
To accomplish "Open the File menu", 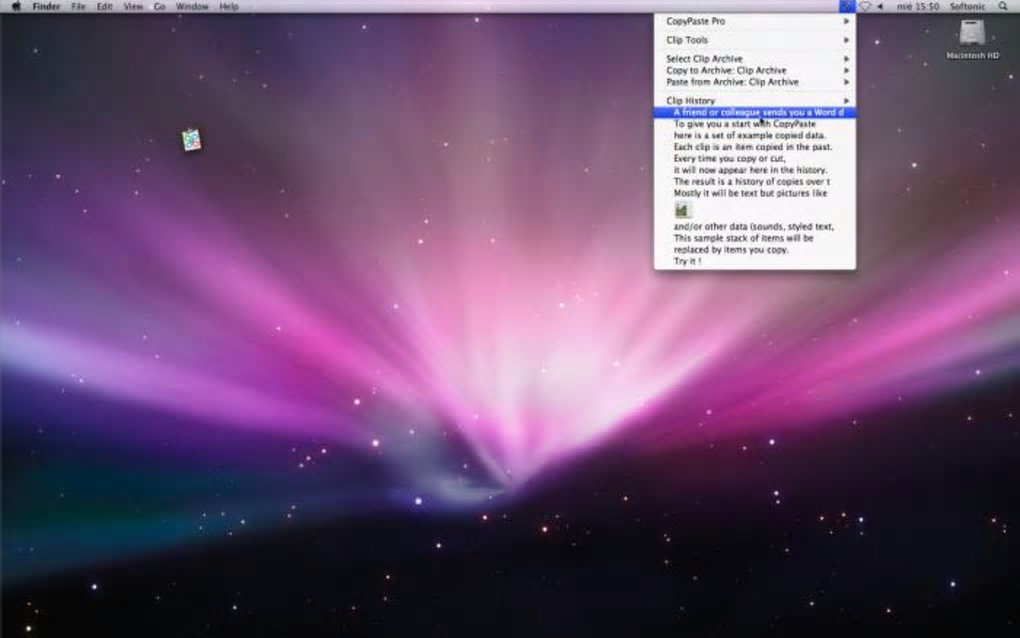I will pos(79,7).
